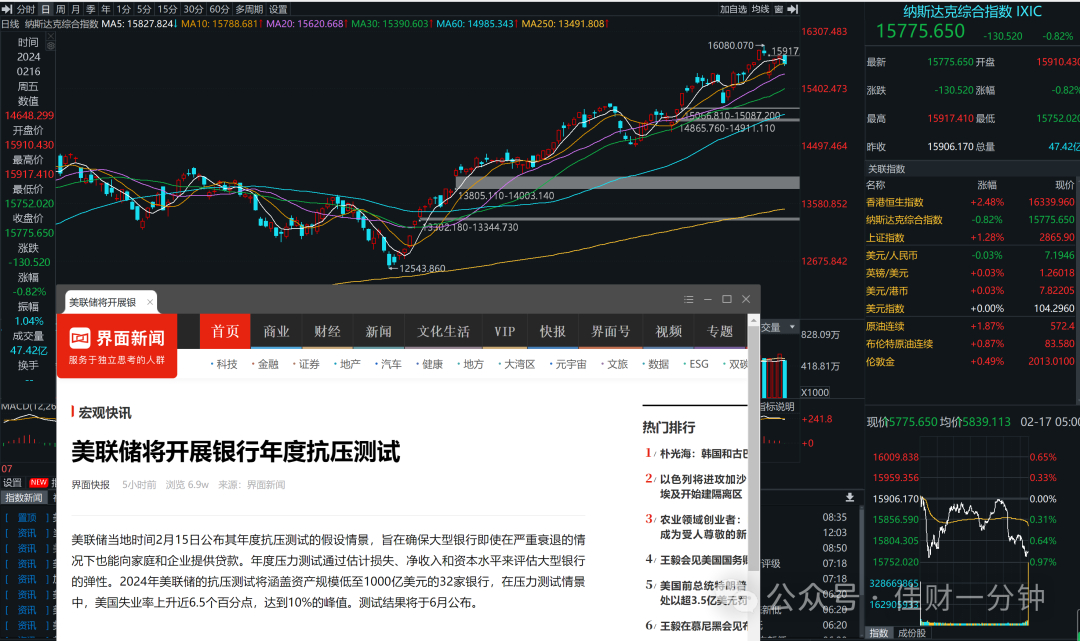
Task: Open the 商业 navigation tab
Action: pos(276,331)
